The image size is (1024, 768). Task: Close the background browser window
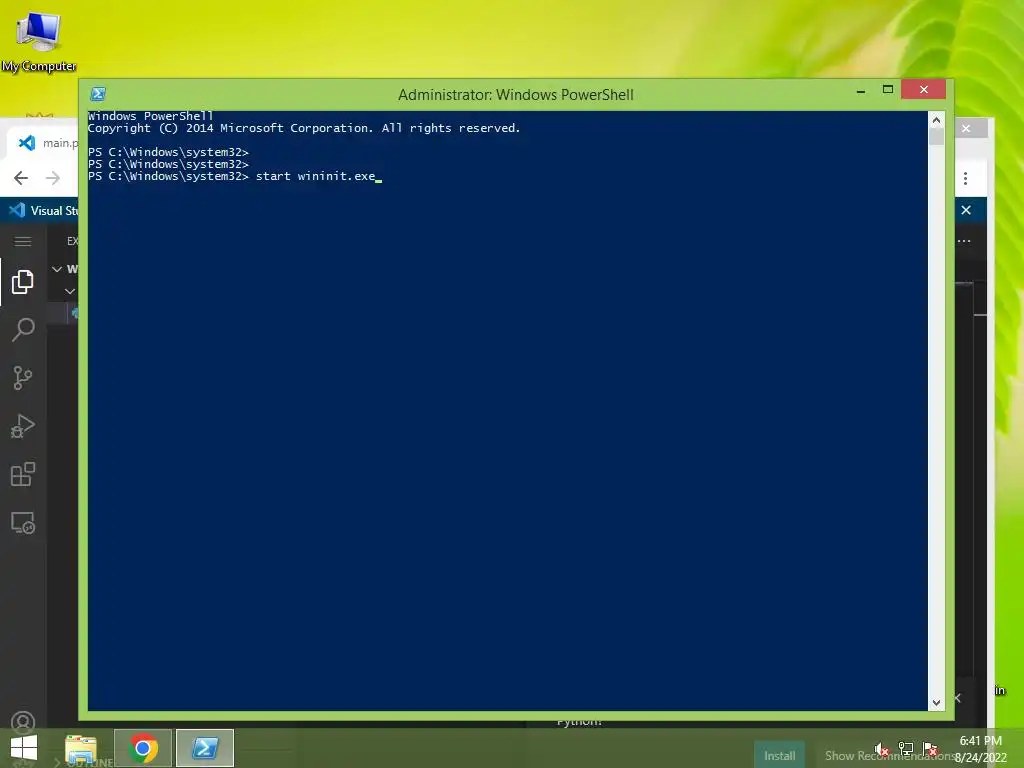tap(966, 129)
